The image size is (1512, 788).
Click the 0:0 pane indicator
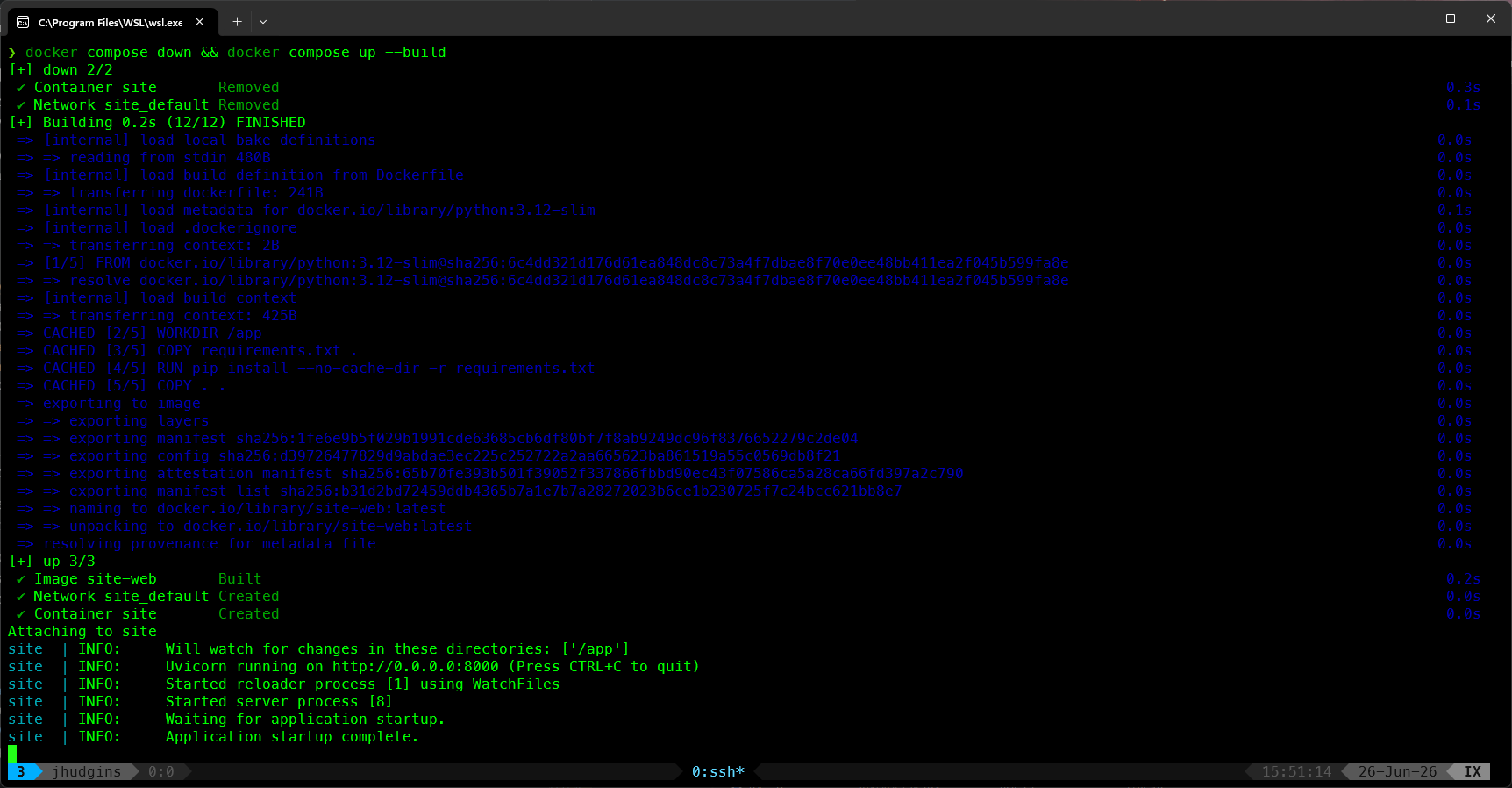coord(161,771)
